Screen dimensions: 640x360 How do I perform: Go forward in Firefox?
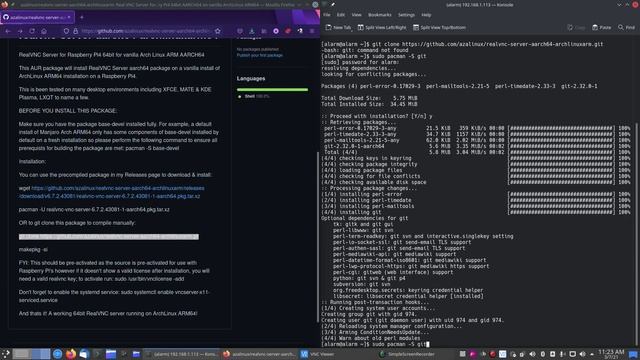click(20, 31)
